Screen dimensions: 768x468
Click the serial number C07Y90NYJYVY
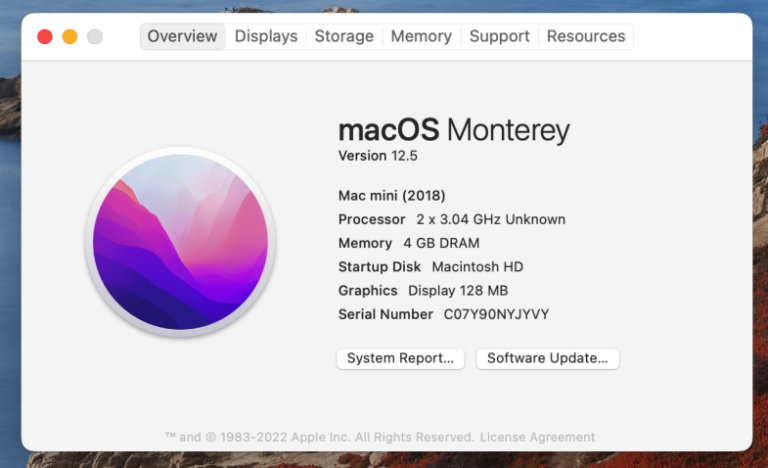(x=496, y=314)
